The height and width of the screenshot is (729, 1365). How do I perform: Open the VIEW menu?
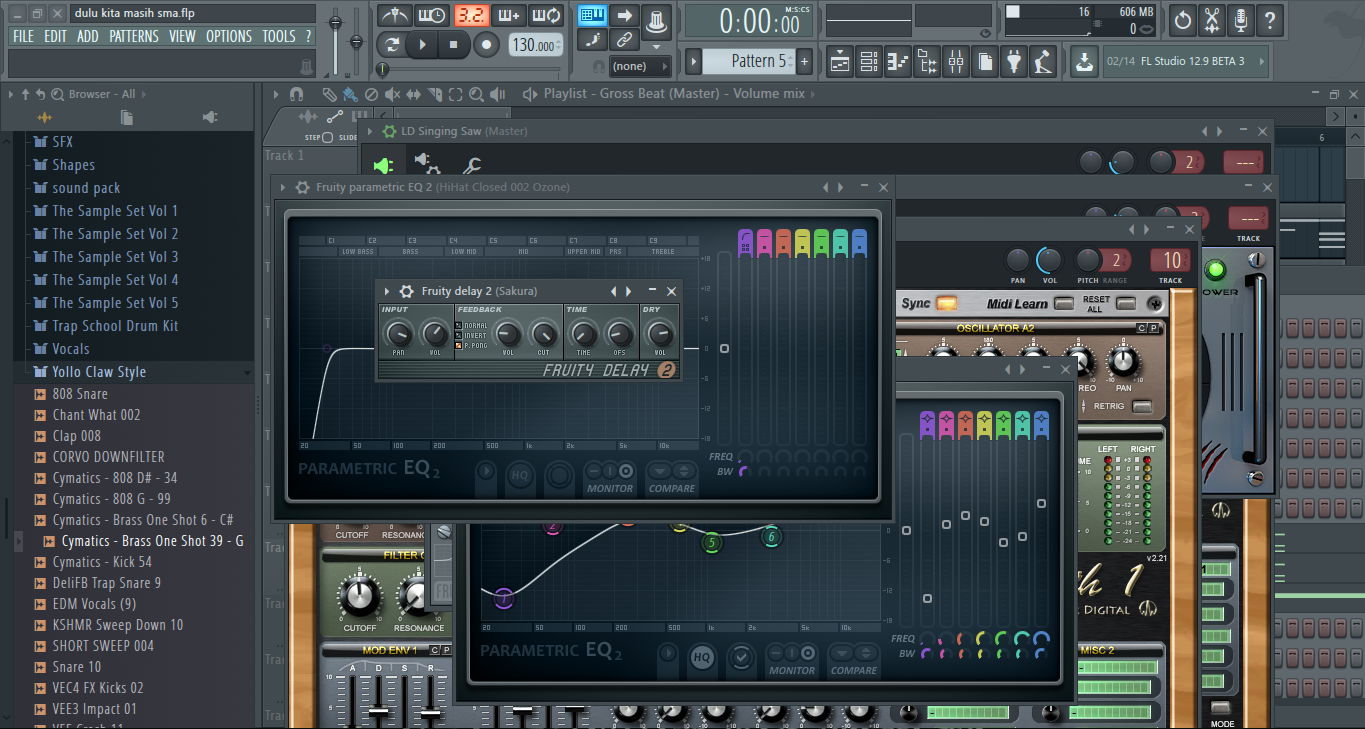click(x=182, y=36)
